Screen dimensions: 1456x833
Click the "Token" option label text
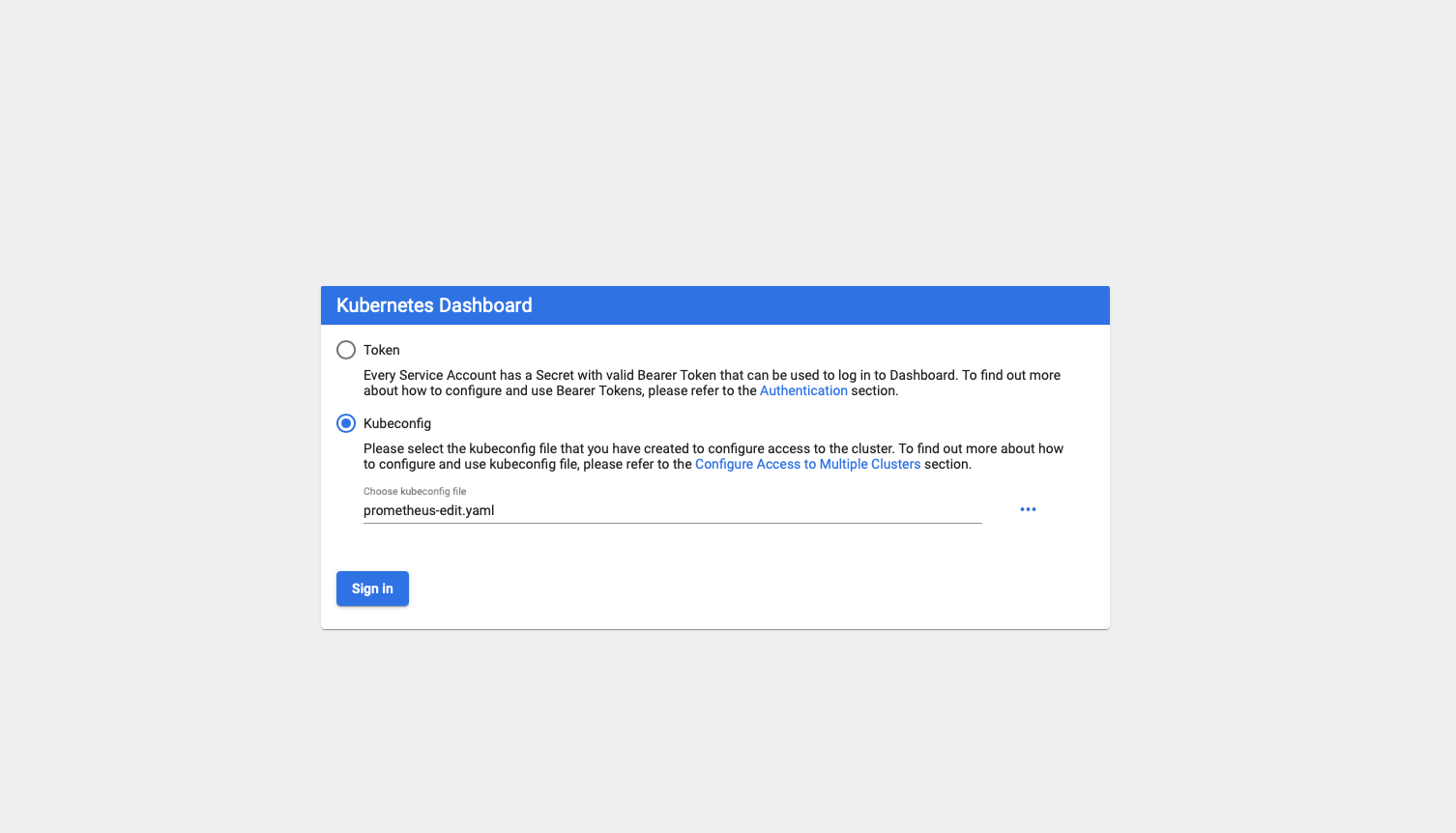382,350
